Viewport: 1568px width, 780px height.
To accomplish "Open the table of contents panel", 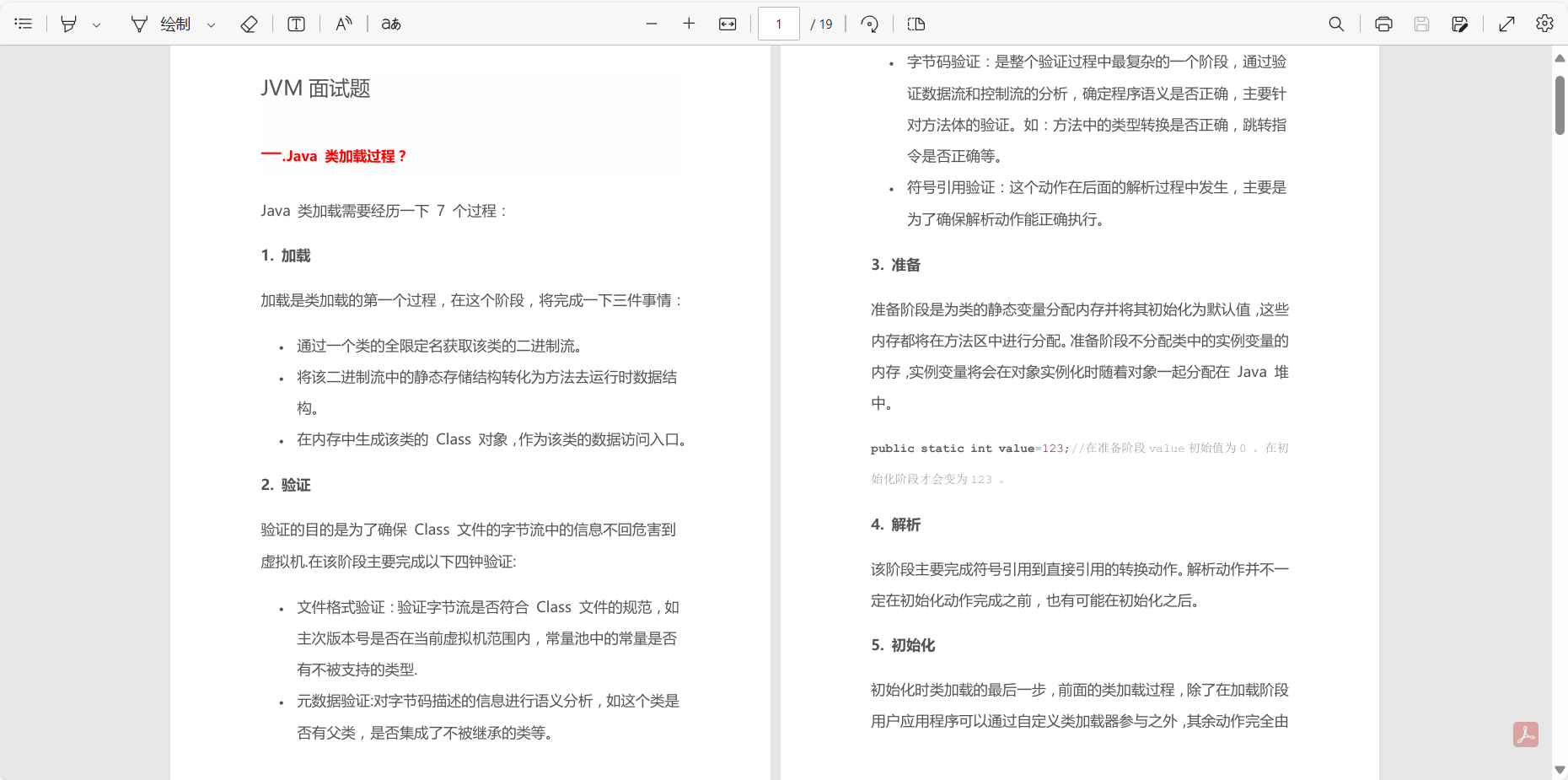I will [x=24, y=24].
